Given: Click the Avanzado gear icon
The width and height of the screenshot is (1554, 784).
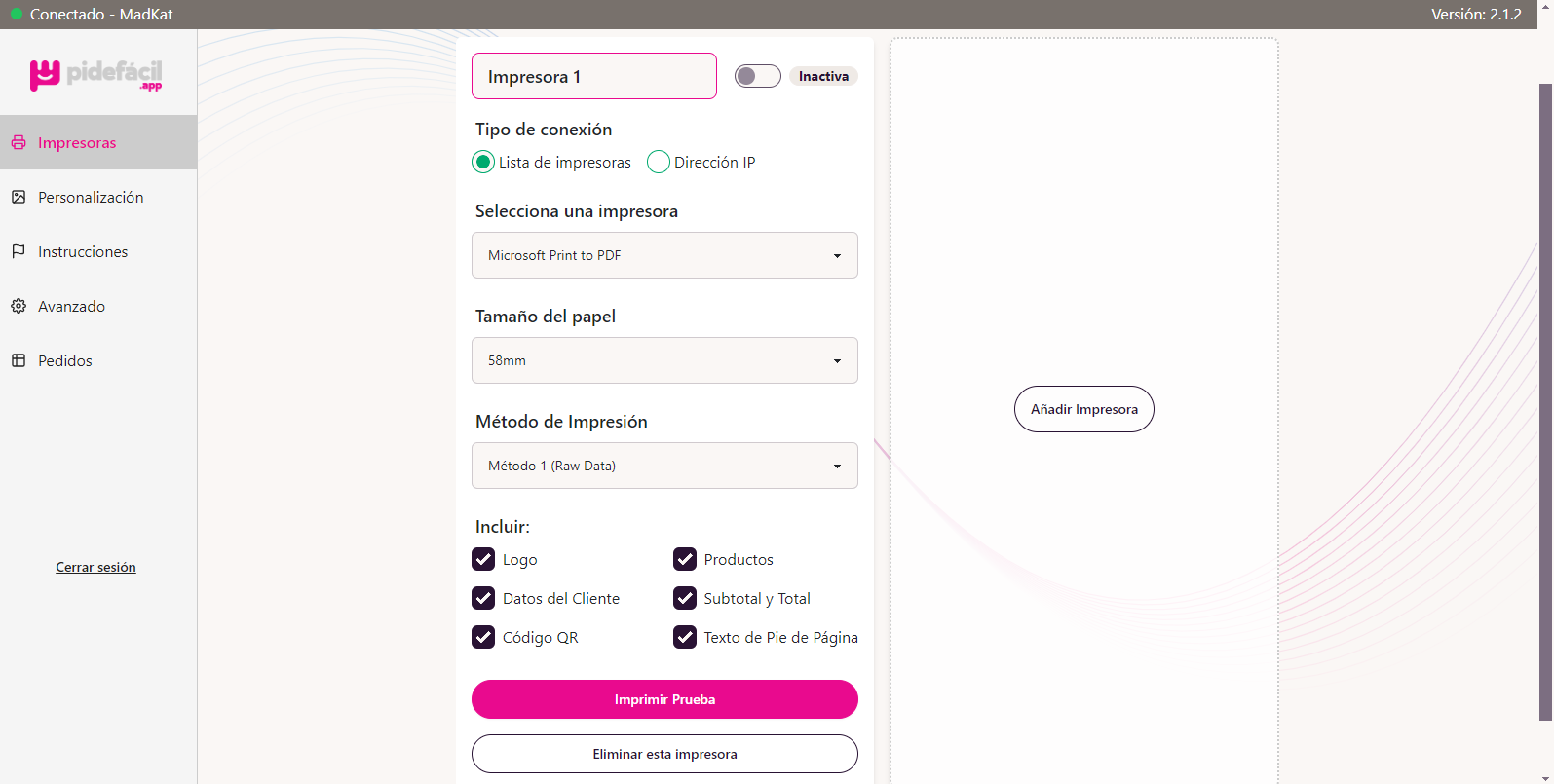Looking at the screenshot, I should click(x=19, y=306).
